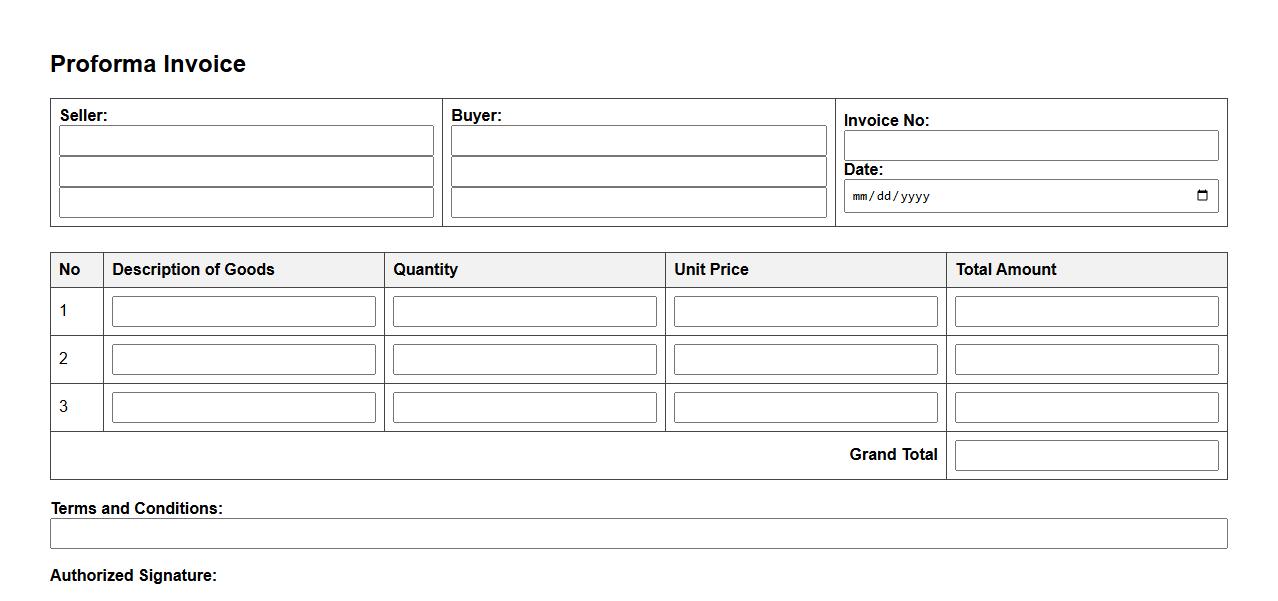This screenshot has width=1278, height=601.
Task: Click the first Buyer text field
Action: [x=638, y=140]
